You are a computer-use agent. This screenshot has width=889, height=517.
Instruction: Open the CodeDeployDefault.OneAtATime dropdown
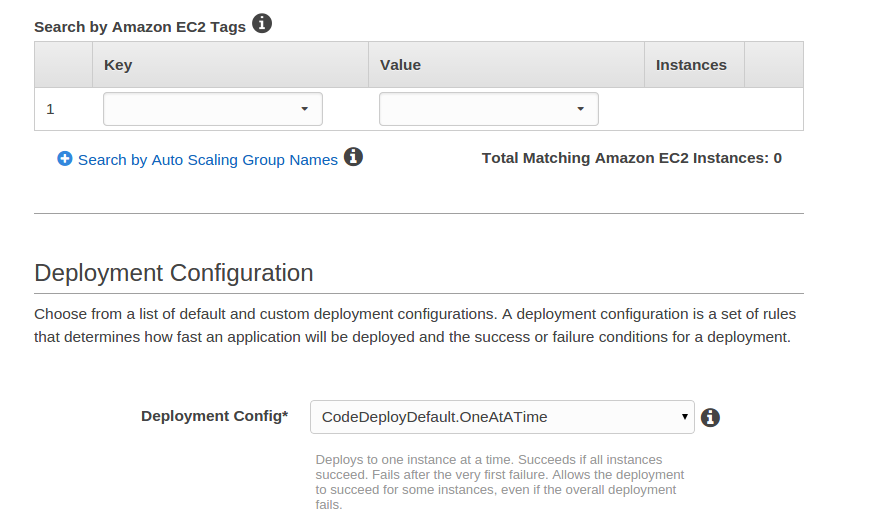(502, 417)
